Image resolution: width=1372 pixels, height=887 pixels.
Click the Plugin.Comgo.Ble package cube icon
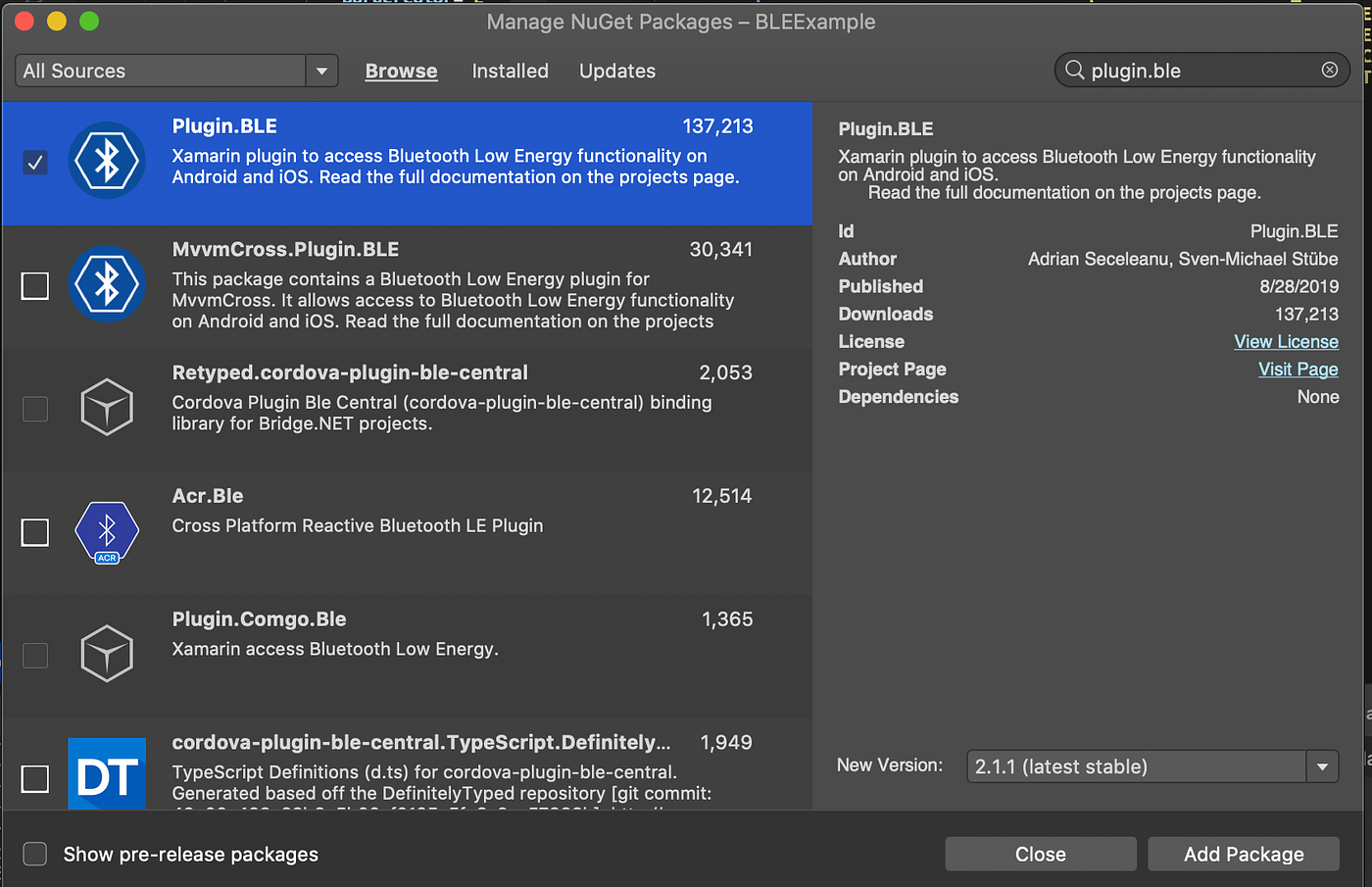point(107,653)
